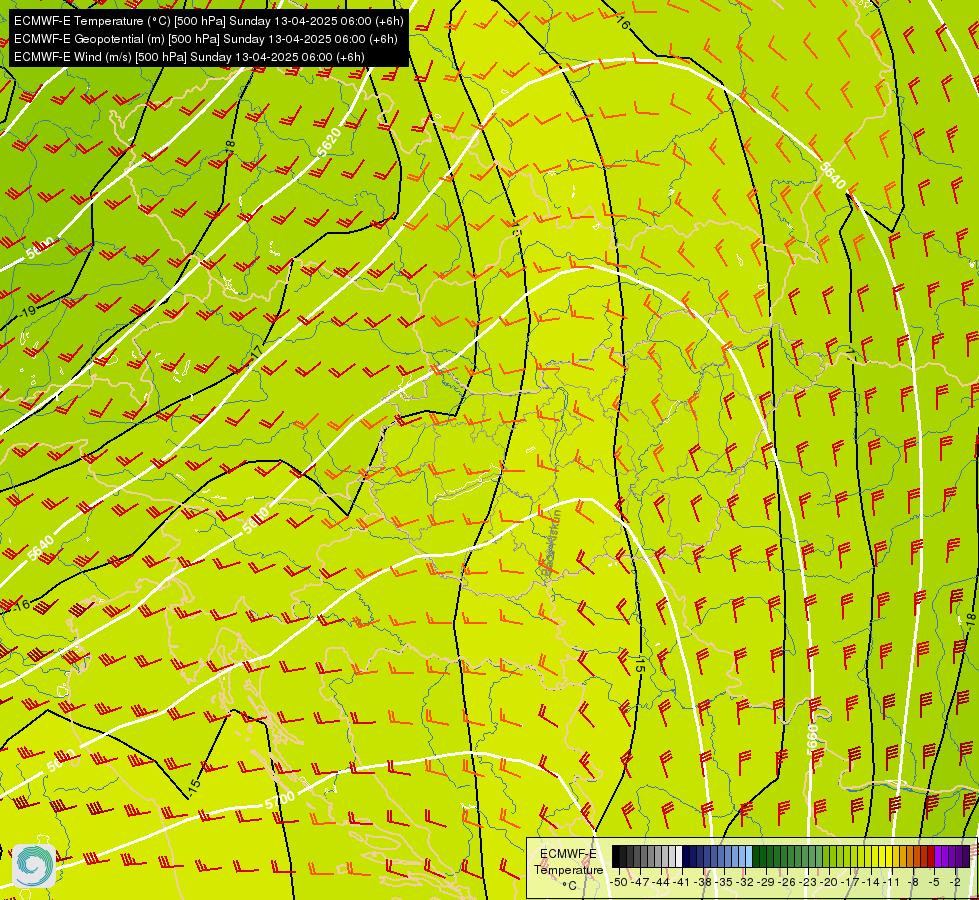Select the ECMWF-E Temperature 500 hPa header line
The image size is (979, 900).
coord(209,21)
